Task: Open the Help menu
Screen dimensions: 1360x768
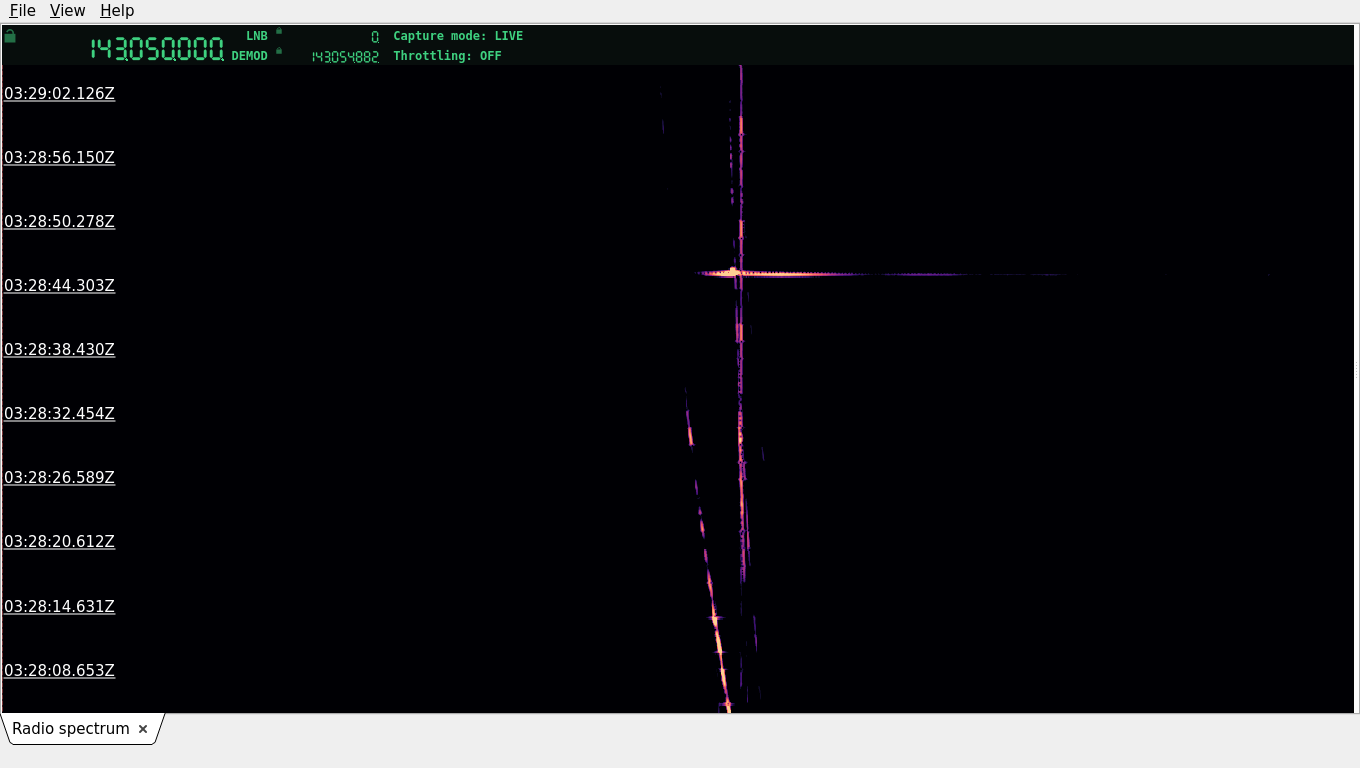Action: pyautogui.click(x=117, y=11)
